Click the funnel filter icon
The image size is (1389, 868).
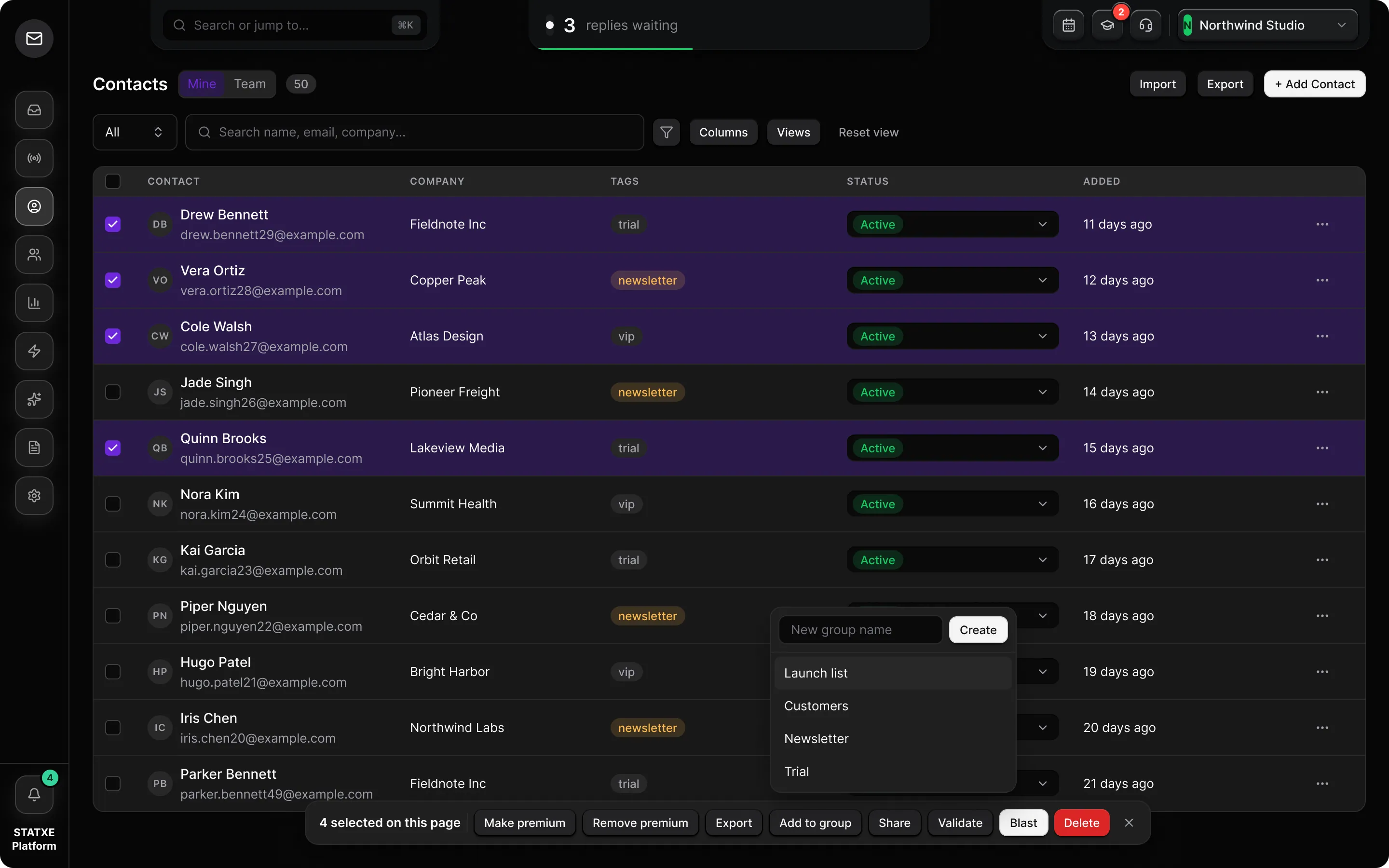tap(667, 132)
